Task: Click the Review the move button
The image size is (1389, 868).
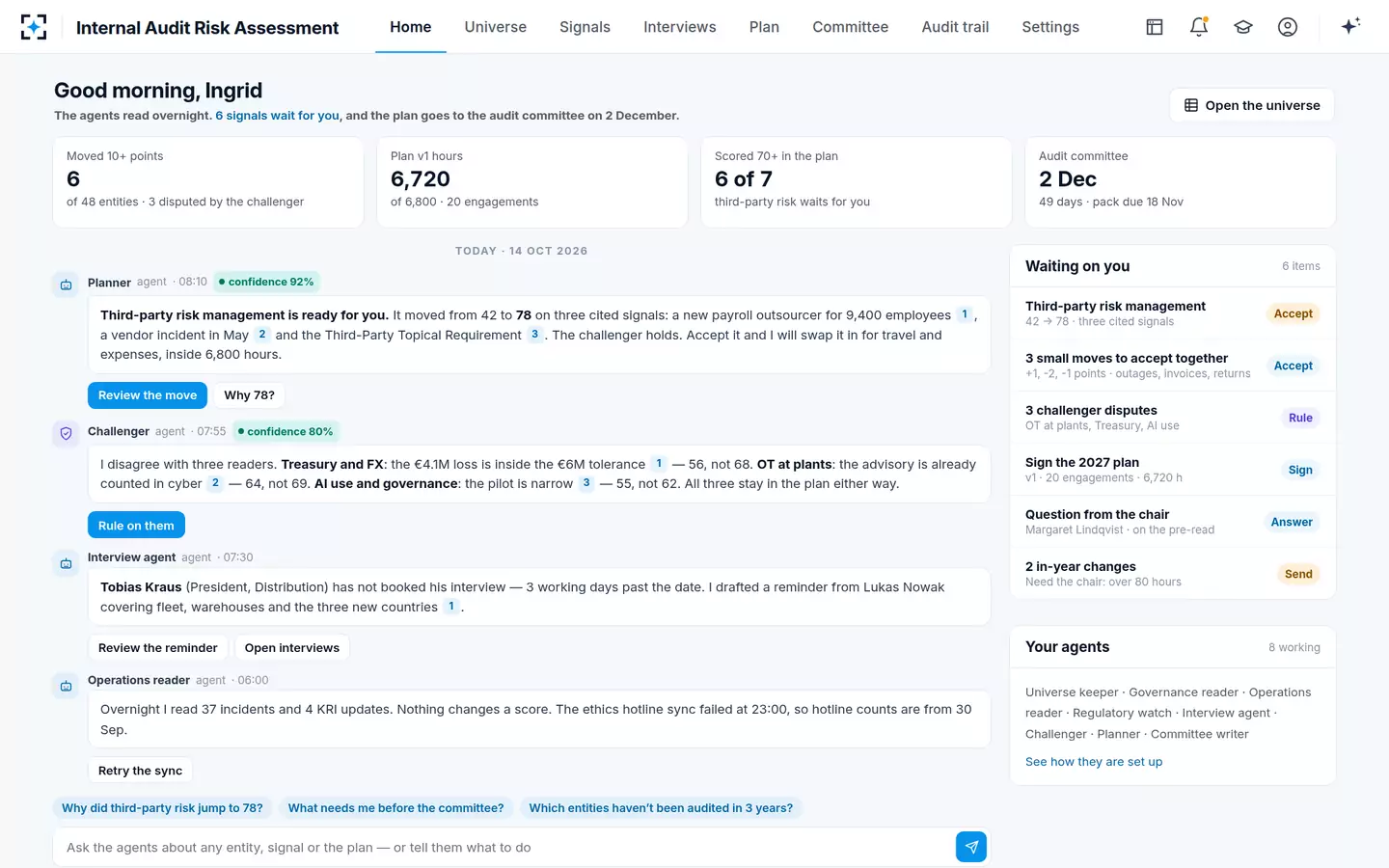Action: pyautogui.click(x=148, y=395)
